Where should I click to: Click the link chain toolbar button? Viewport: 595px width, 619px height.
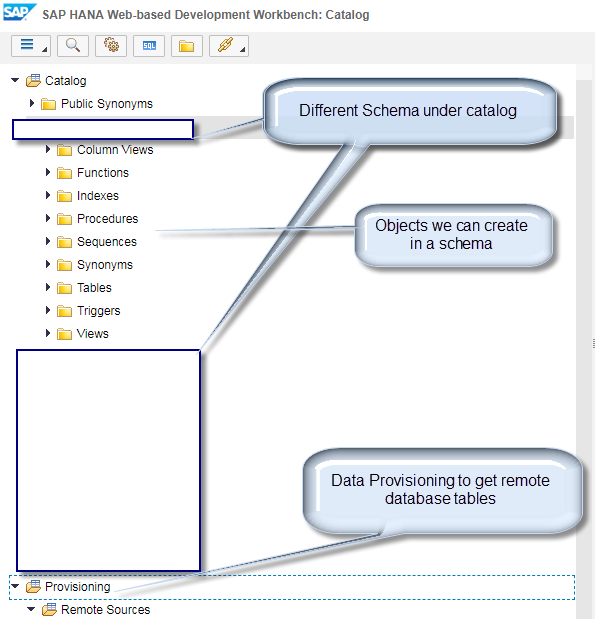[x=229, y=46]
